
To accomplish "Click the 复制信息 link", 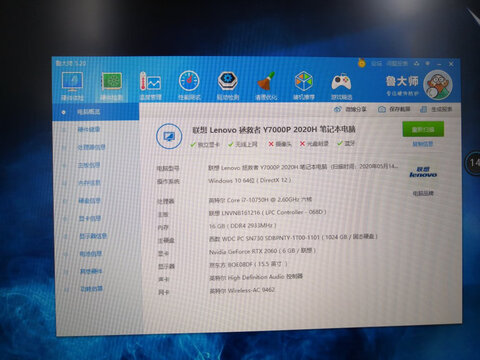I will click(423, 144).
